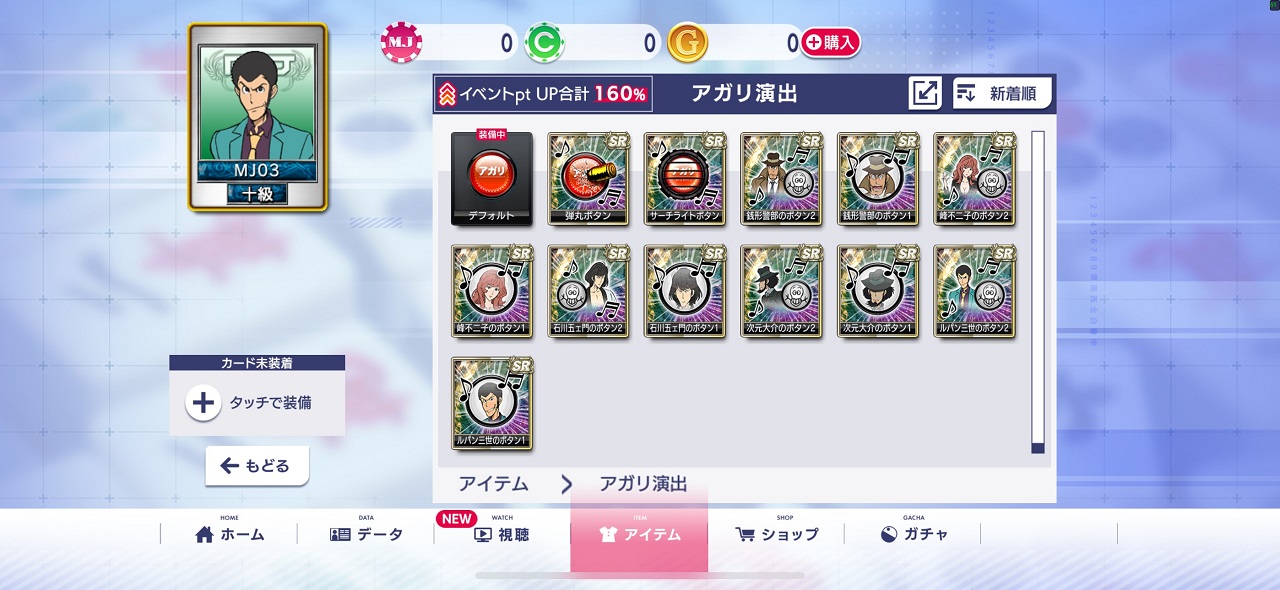Viewport: 1280px width, 590px height.
Task: Pick ルパン三世のボタン1 item
Action: point(491,403)
